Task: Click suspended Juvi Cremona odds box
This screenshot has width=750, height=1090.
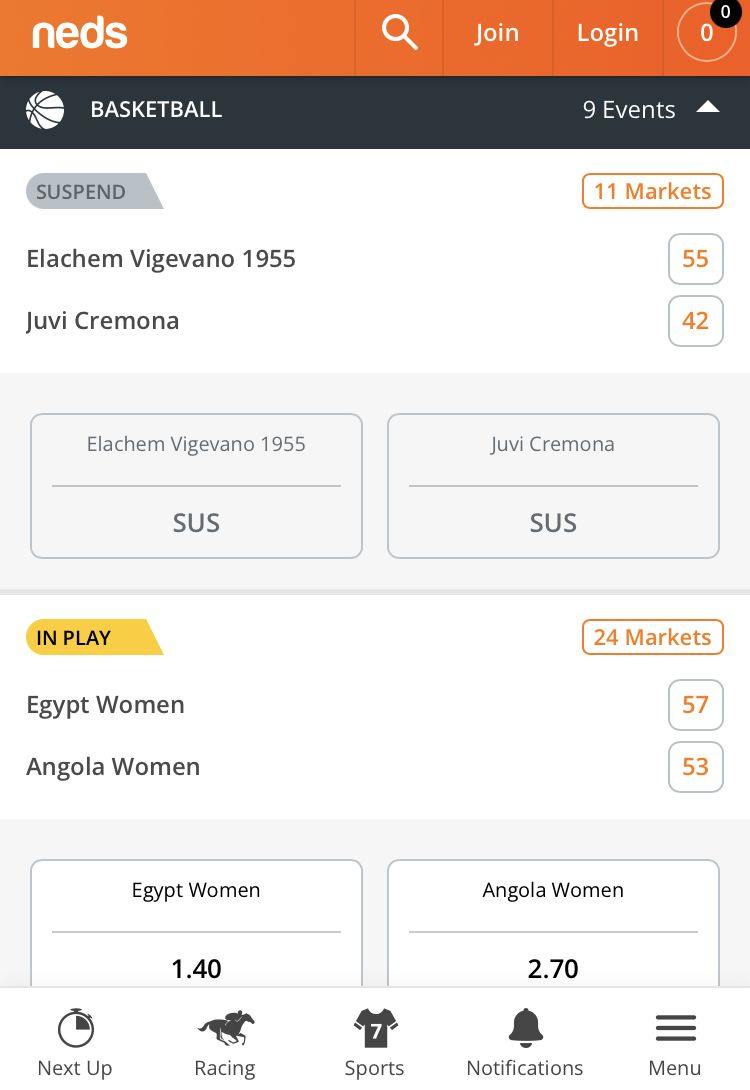Action: 553,486
